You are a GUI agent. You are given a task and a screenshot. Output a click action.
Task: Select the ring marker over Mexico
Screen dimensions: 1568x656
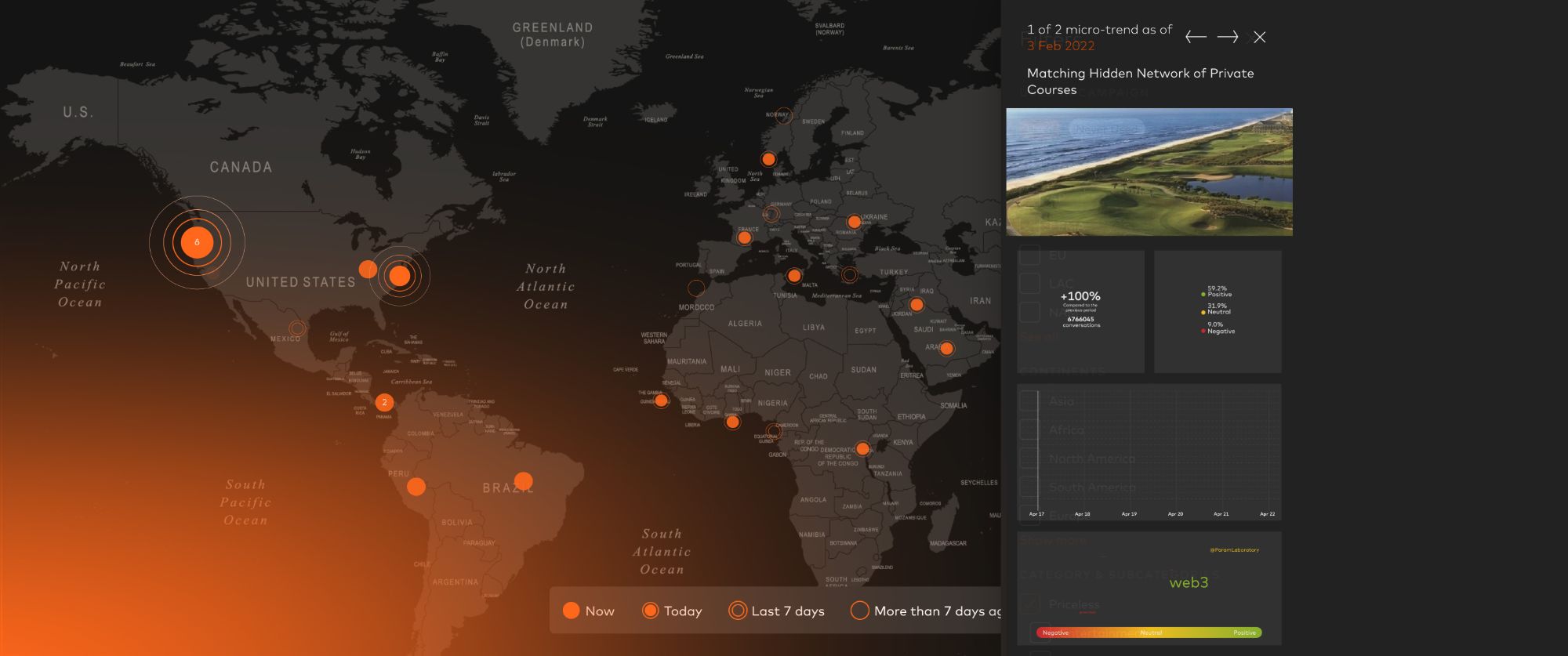point(296,328)
